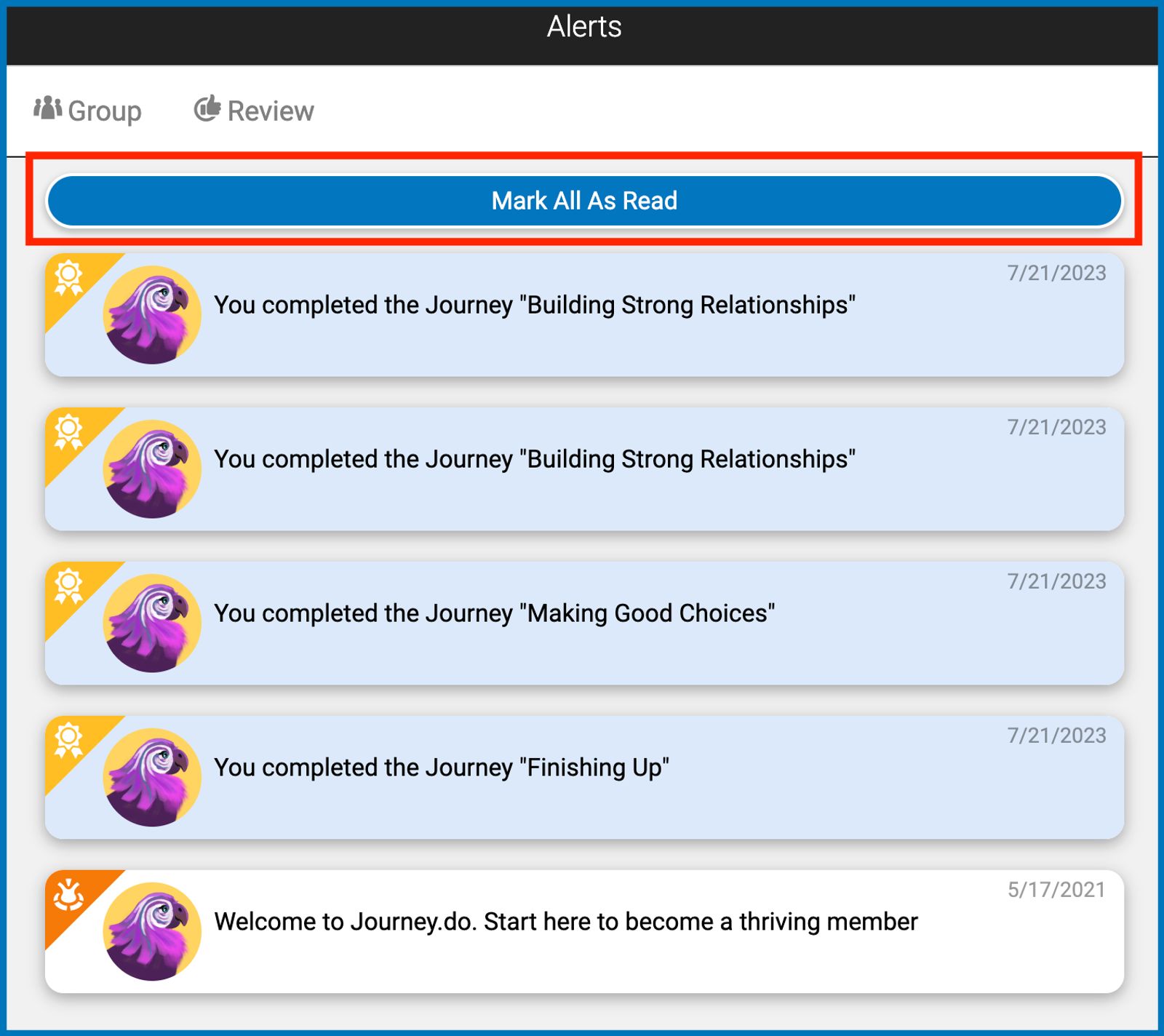Click award ribbon icon on Finishing Up alert

click(69, 742)
